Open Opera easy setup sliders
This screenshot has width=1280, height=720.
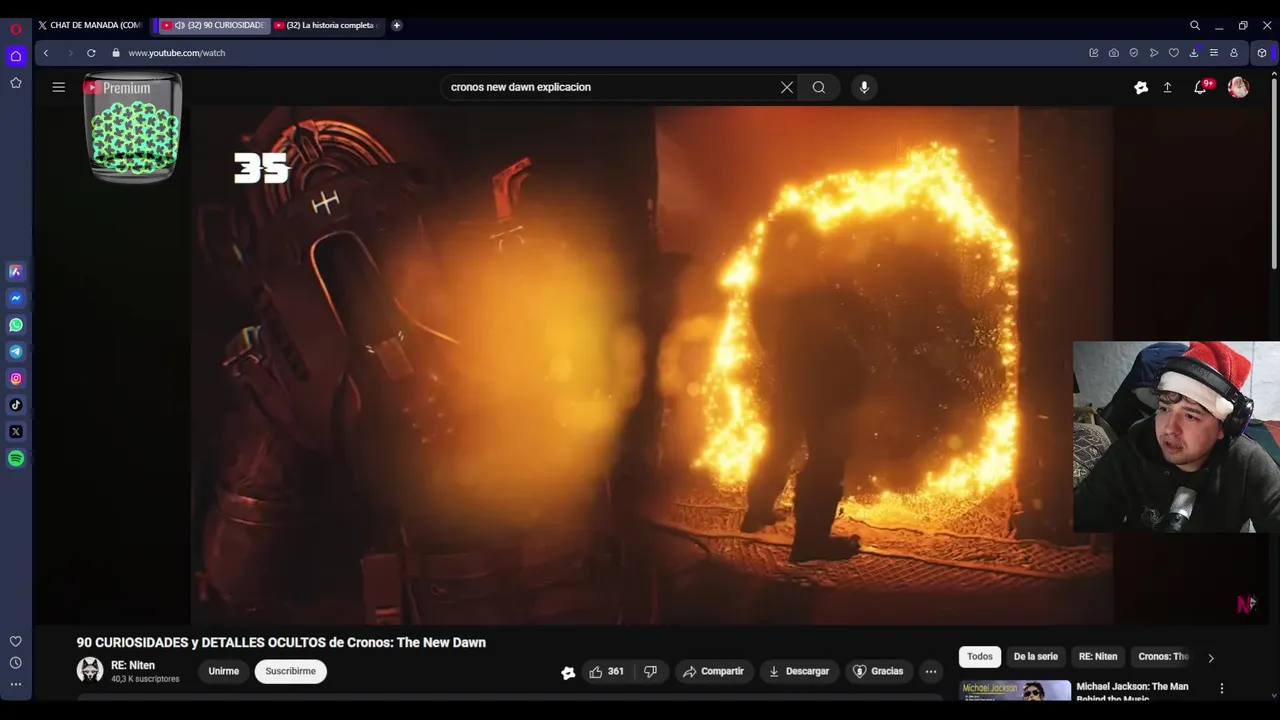coord(1214,53)
